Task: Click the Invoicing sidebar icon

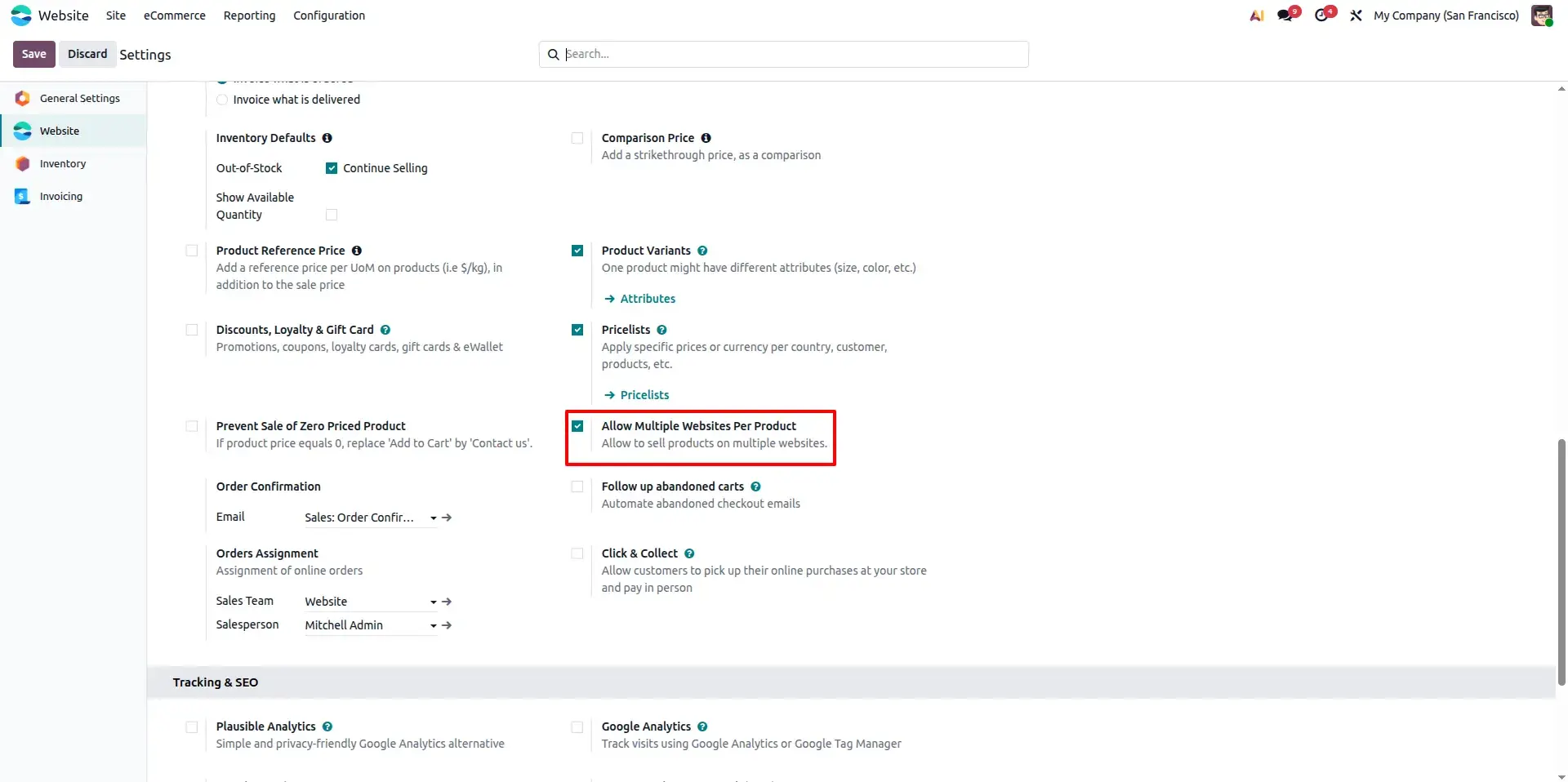Action: coord(23,196)
